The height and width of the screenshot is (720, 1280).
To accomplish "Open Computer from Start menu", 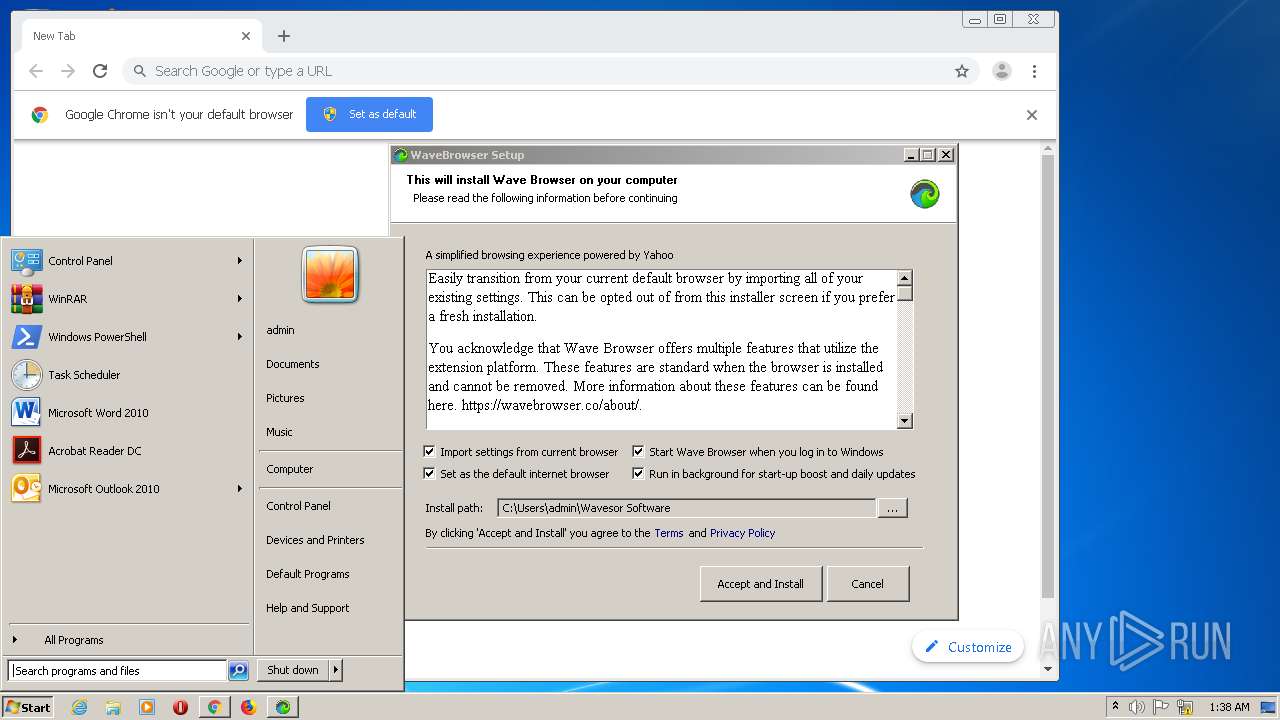I will click(290, 469).
